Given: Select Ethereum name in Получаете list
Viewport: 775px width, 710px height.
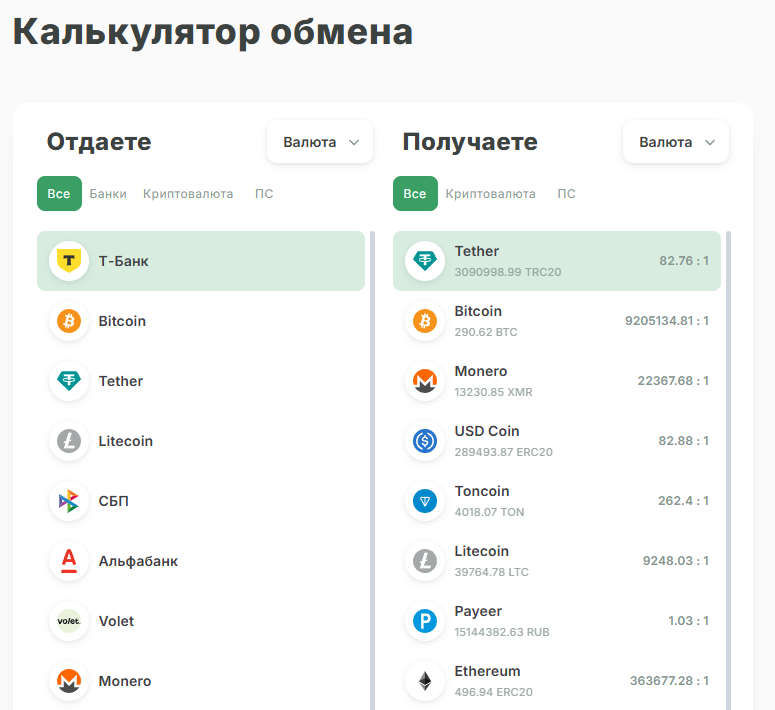Looking at the screenshot, I should click(487, 671).
